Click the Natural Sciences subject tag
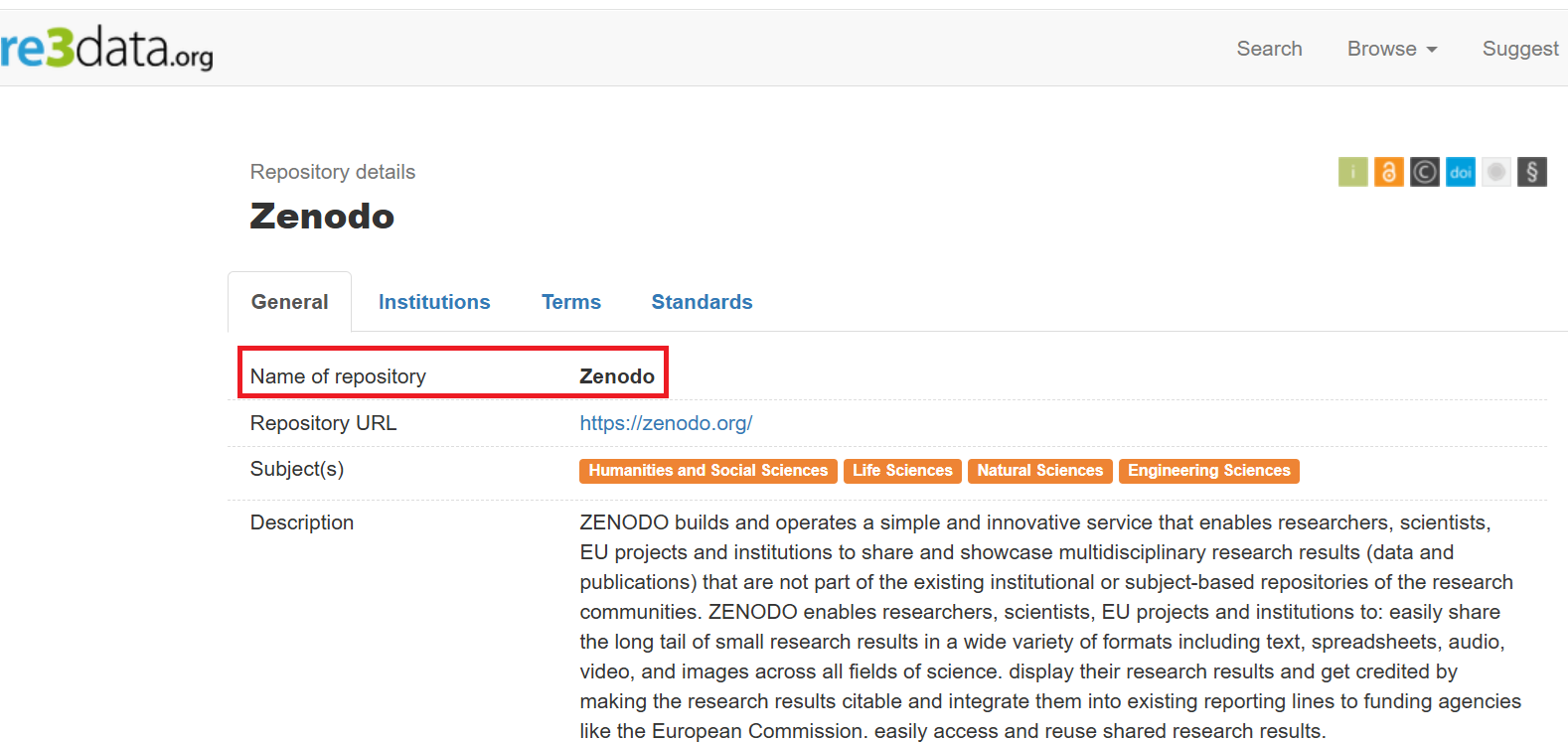This screenshot has height=743, width=1568. (1039, 471)
